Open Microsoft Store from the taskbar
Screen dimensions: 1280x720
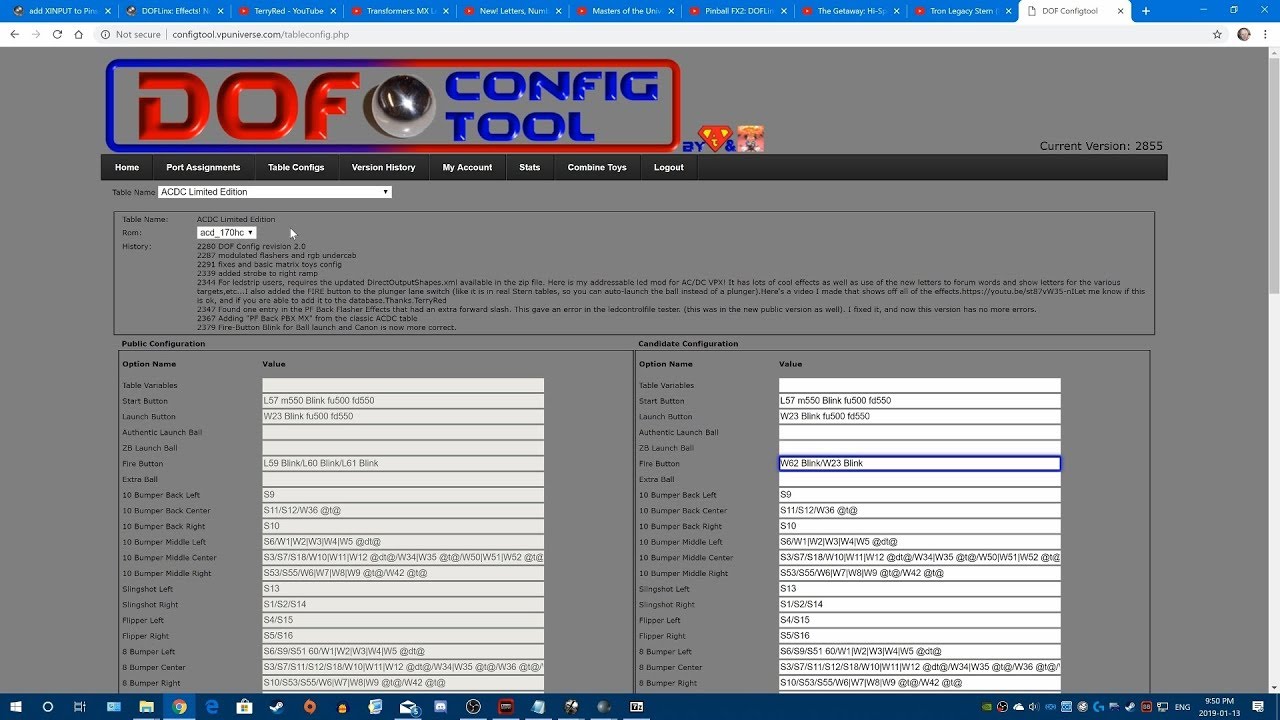(x=244, y=706)
